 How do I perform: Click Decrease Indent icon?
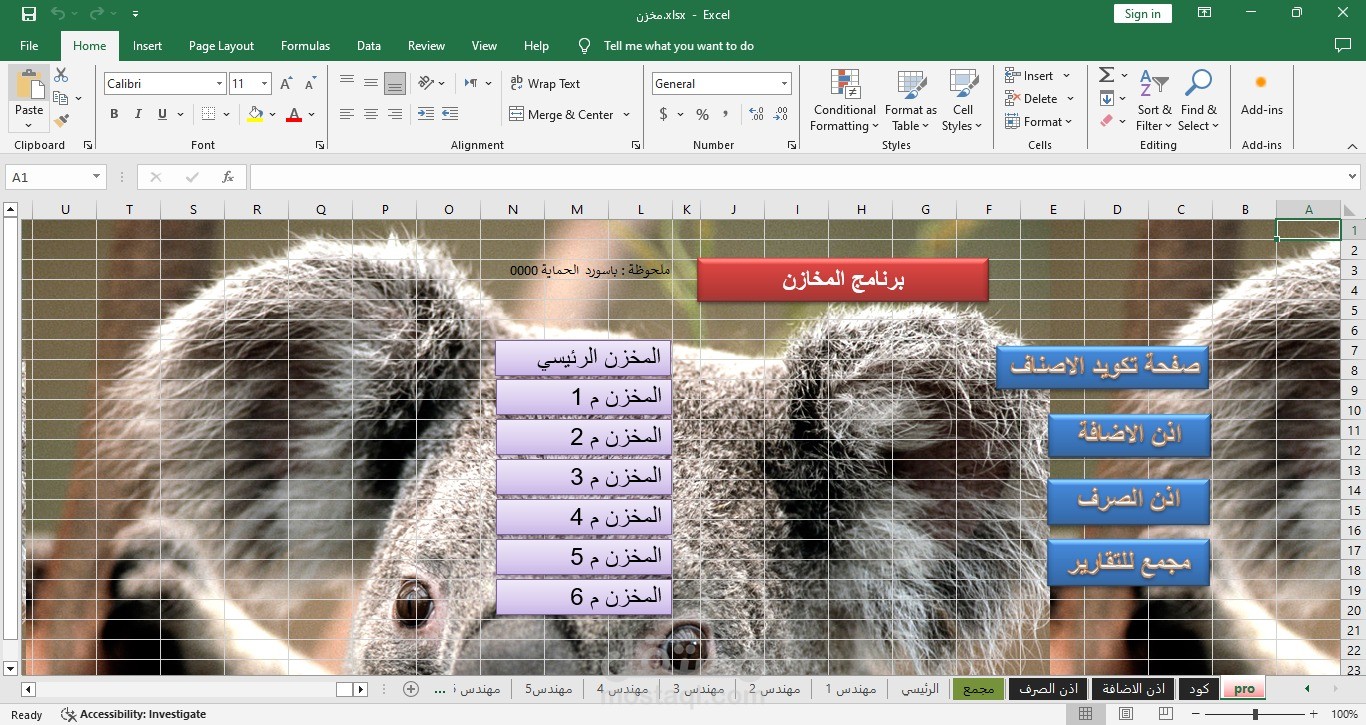coord(426,114)
